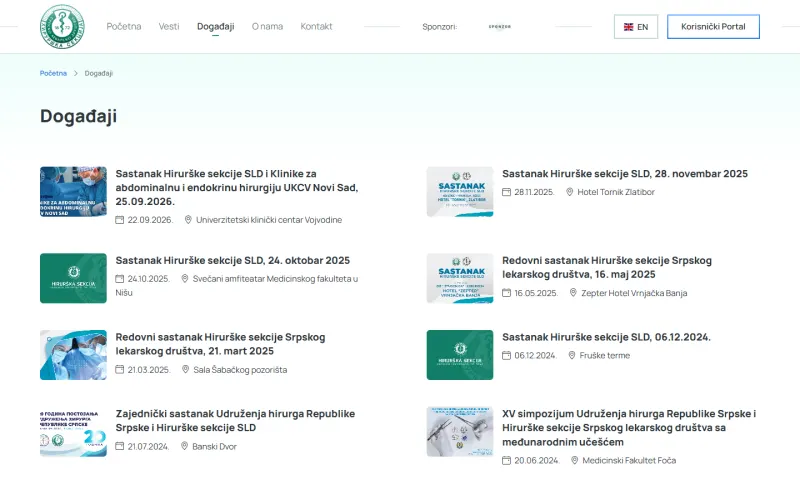
Task: Open the Zajednički sastanak event thumbnail
Action: pos(73,432)
